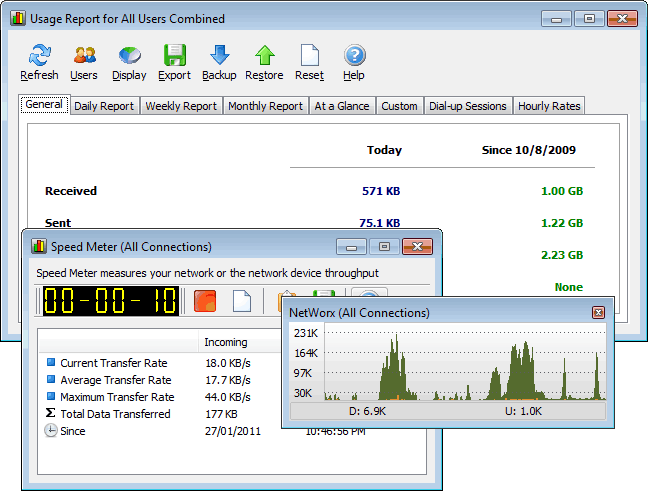Click the 1.22 GB sent total

562,223
